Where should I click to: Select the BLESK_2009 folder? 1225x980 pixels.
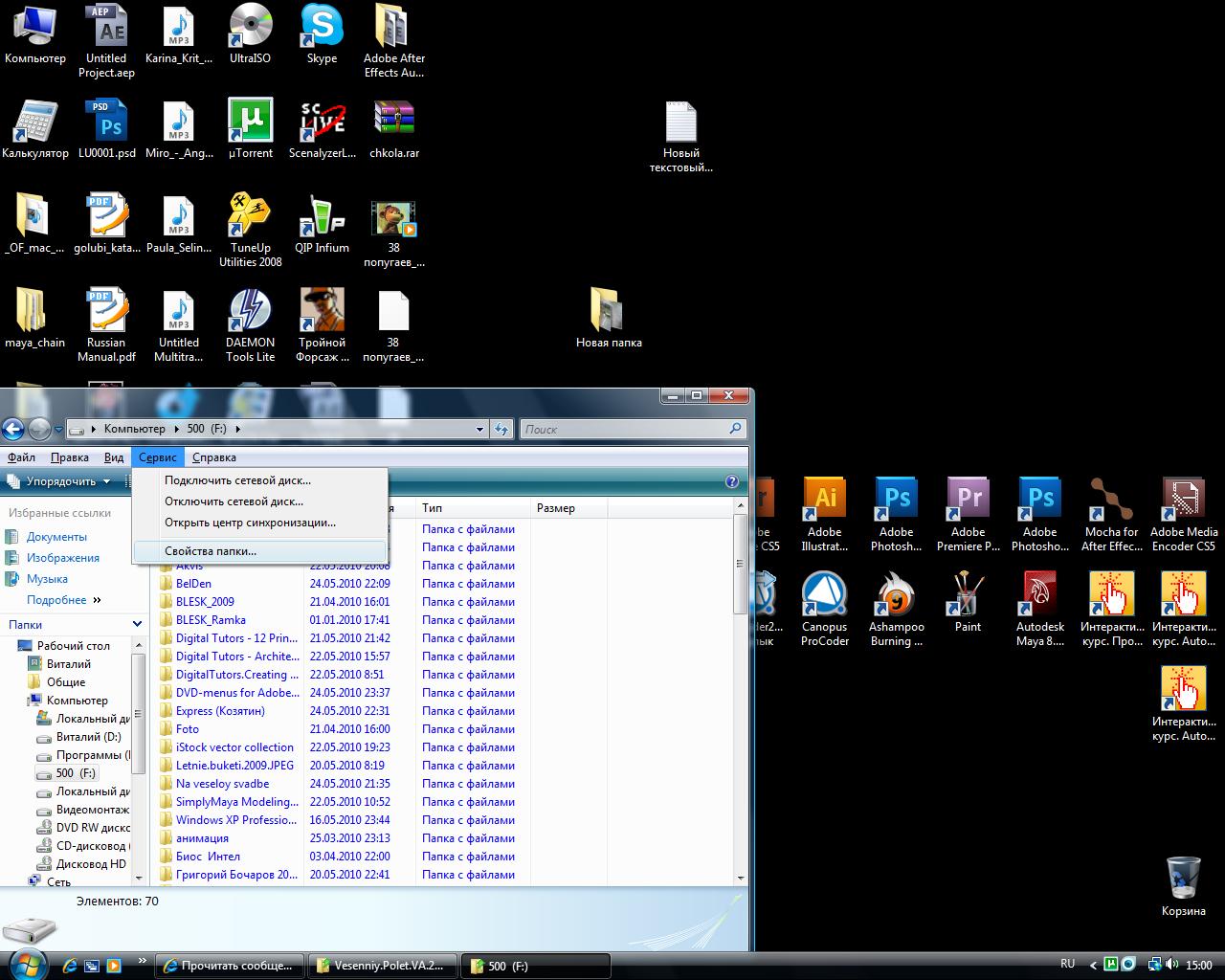point(205,602)
